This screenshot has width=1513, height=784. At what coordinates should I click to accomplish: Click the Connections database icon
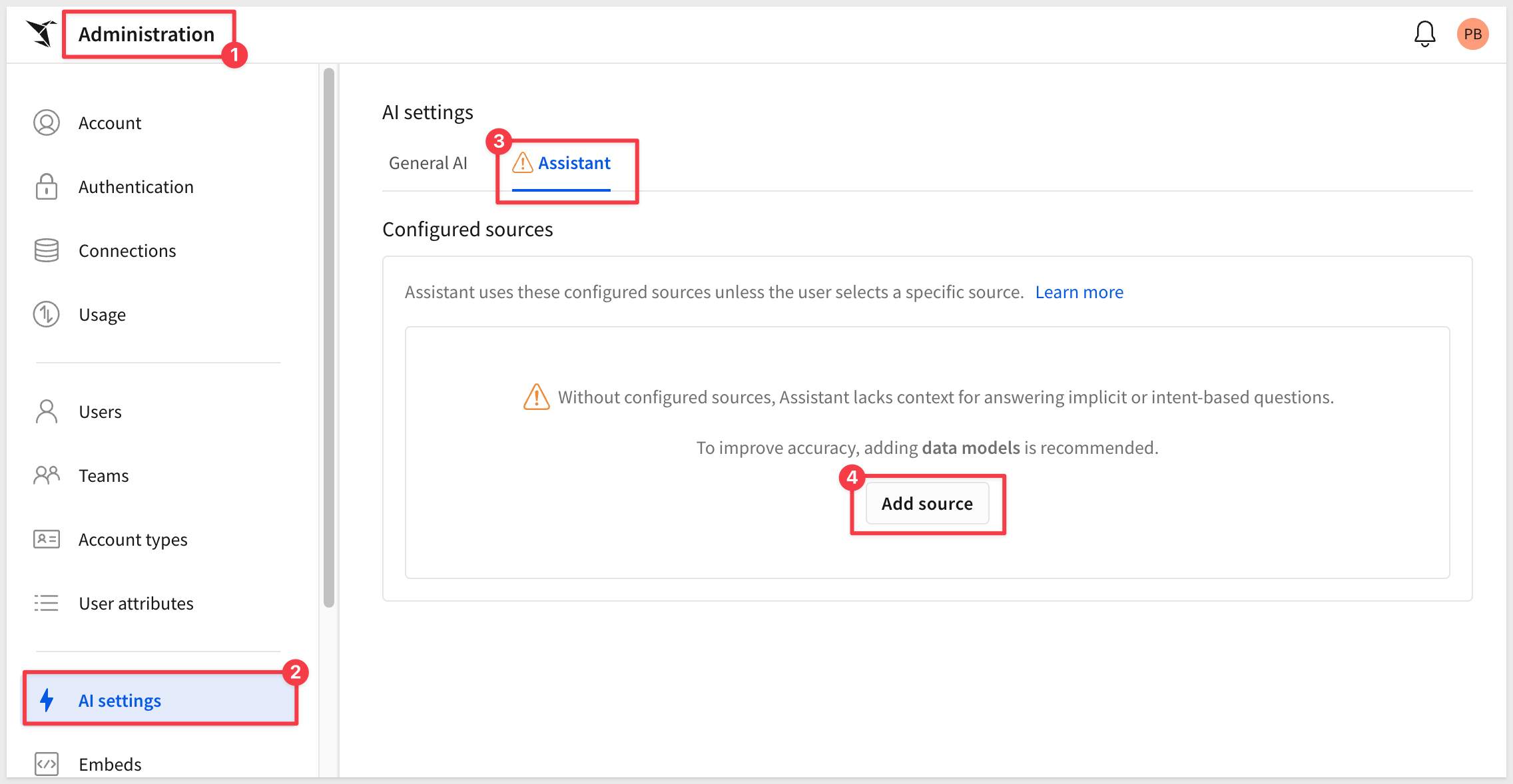(47, 251)
